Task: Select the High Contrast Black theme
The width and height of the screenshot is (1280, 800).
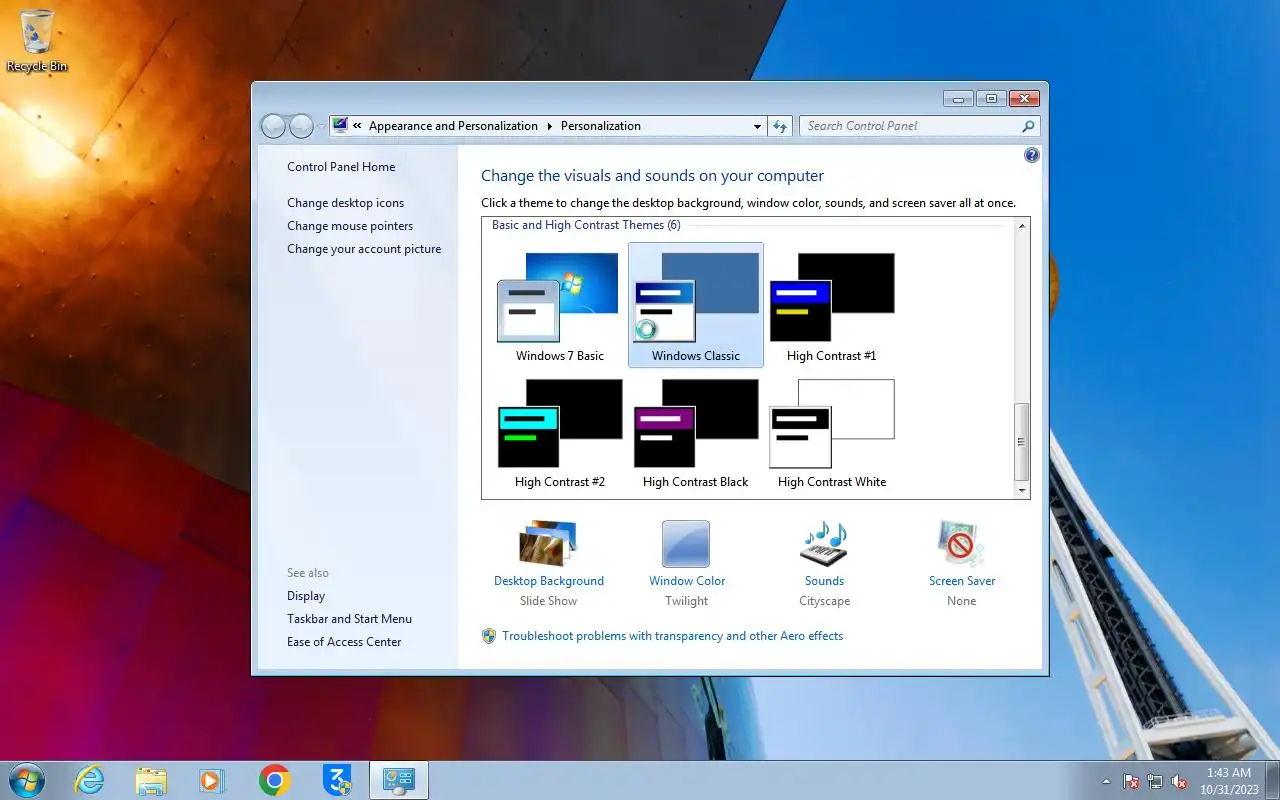Action: coord(696,432)
